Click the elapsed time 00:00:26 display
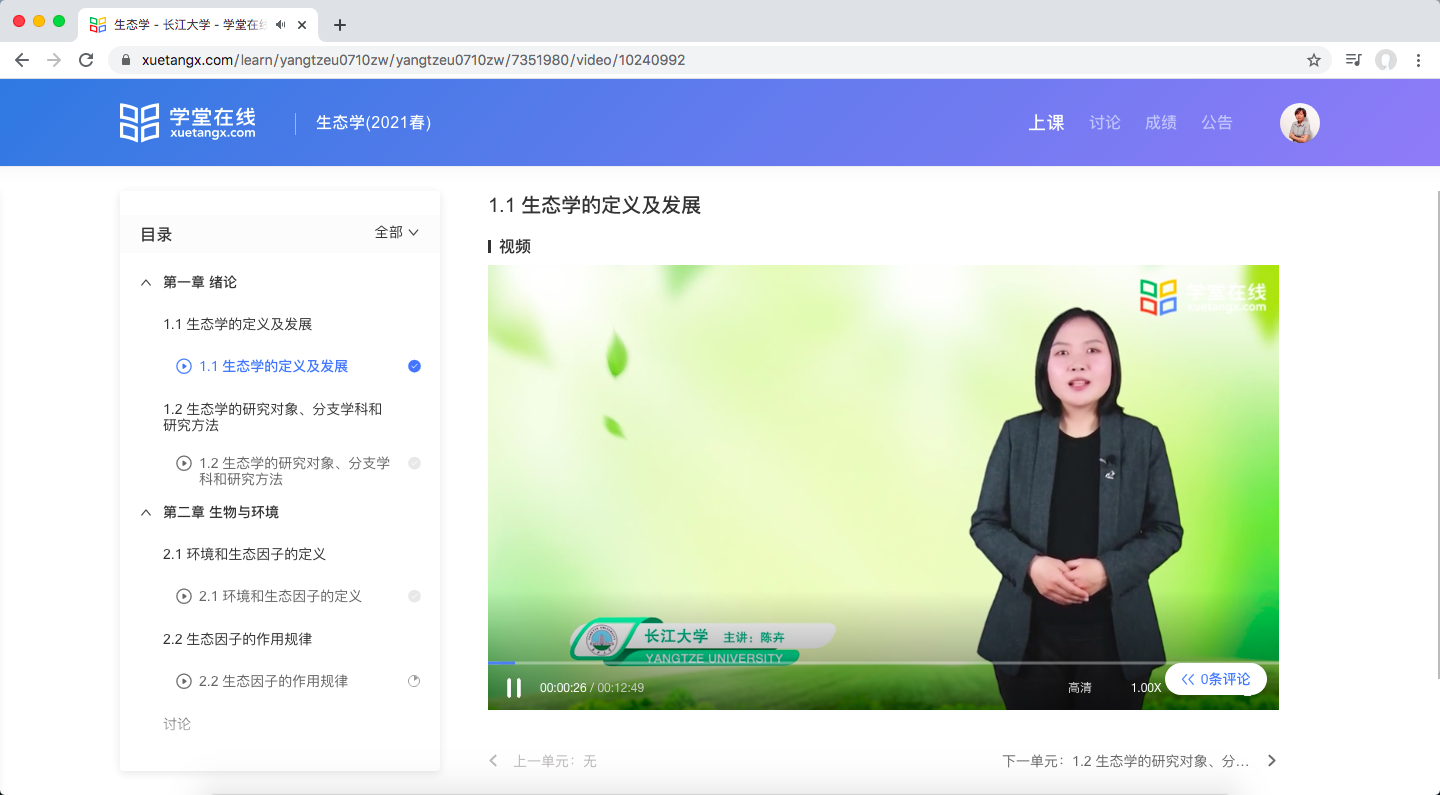1440x795 pixels. [x=563, y=688]
